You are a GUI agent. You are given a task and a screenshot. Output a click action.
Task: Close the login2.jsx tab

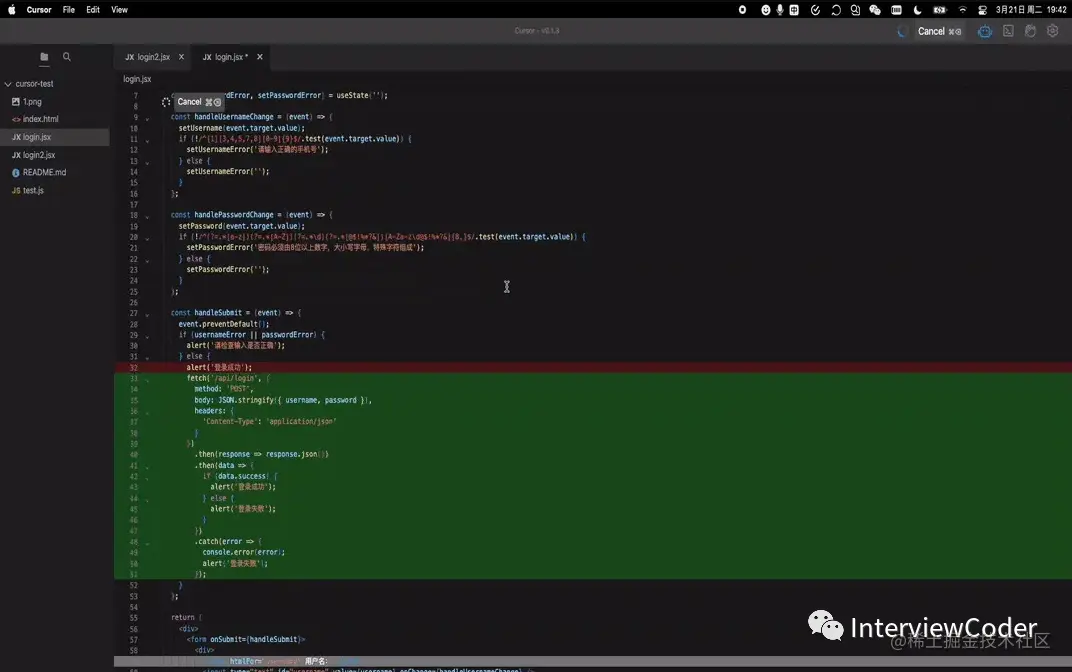click(181, 57)
